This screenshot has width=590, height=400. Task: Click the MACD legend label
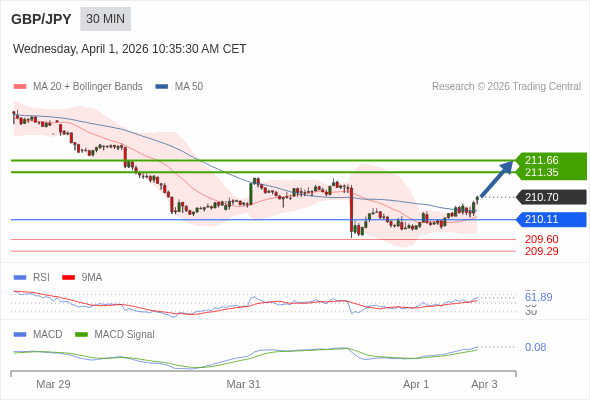pos(48,335)
